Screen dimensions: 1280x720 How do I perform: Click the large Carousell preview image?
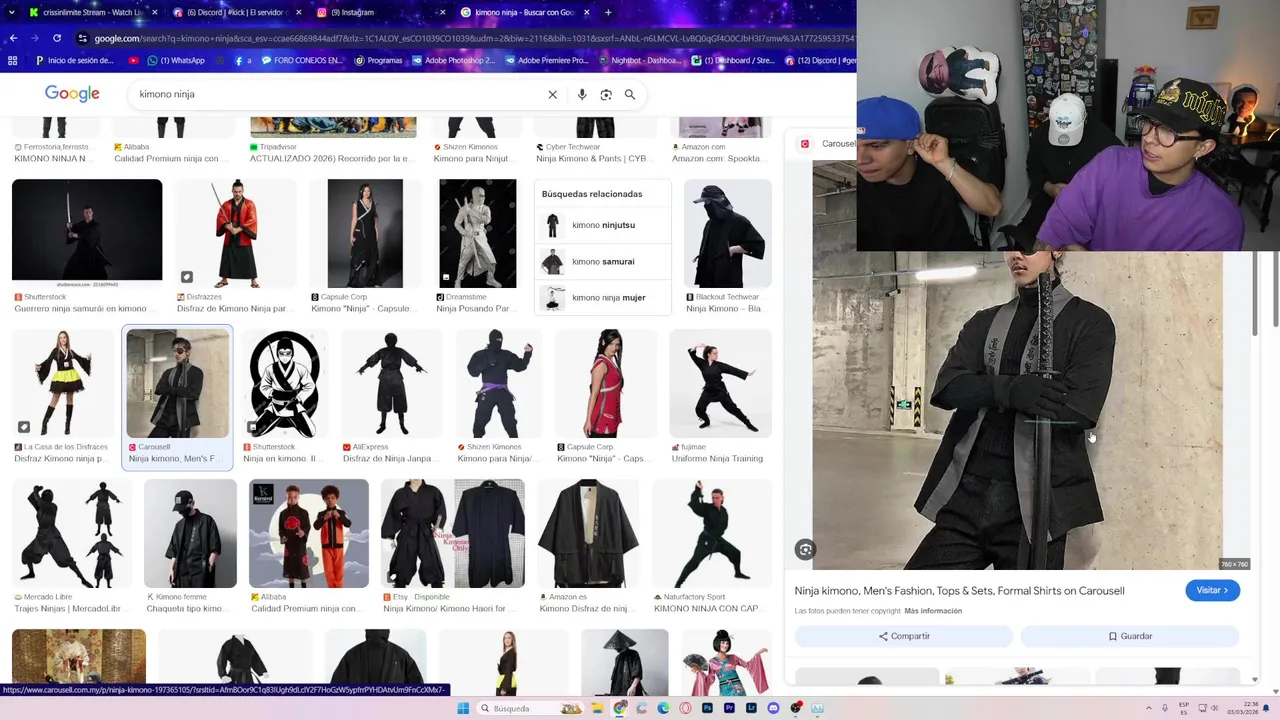1017,410
